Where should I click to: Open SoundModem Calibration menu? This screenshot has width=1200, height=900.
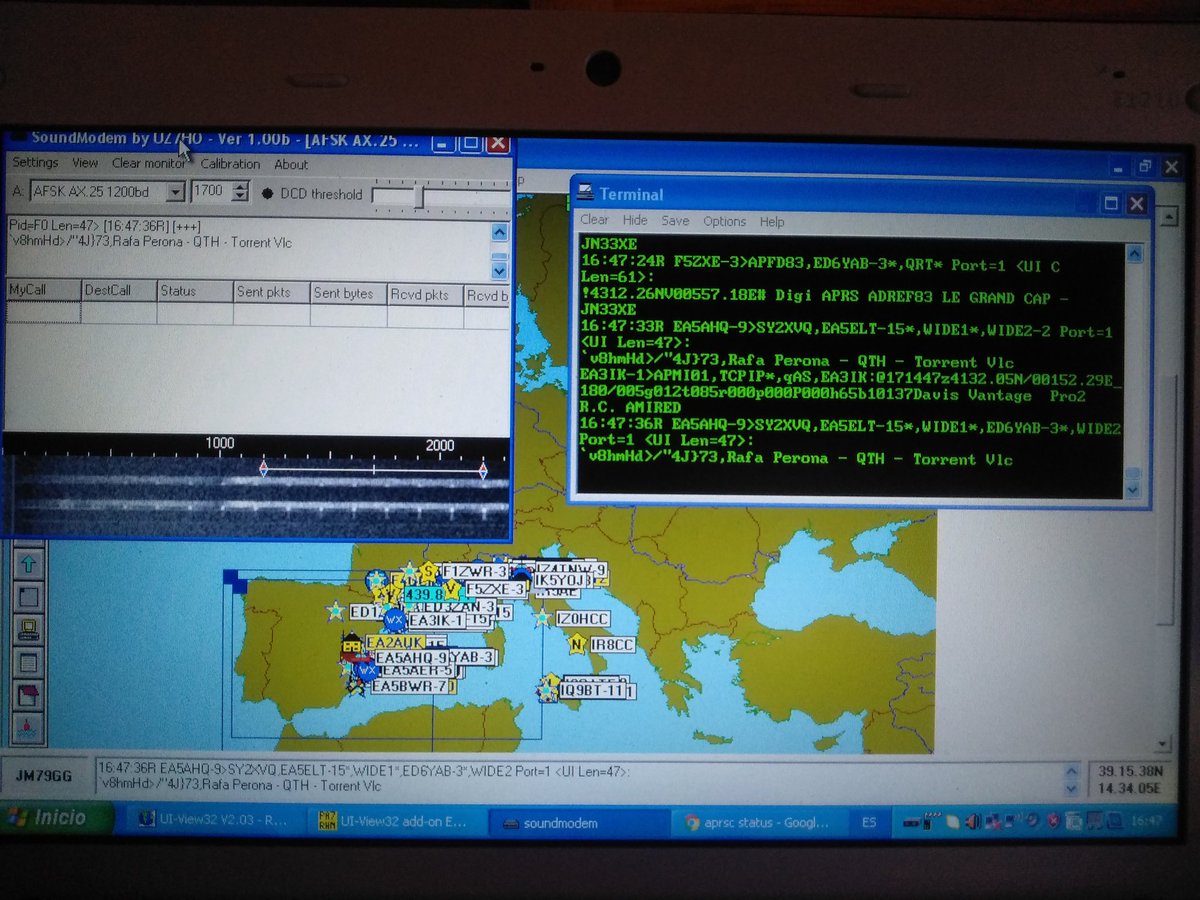click(x=230, y=164)
